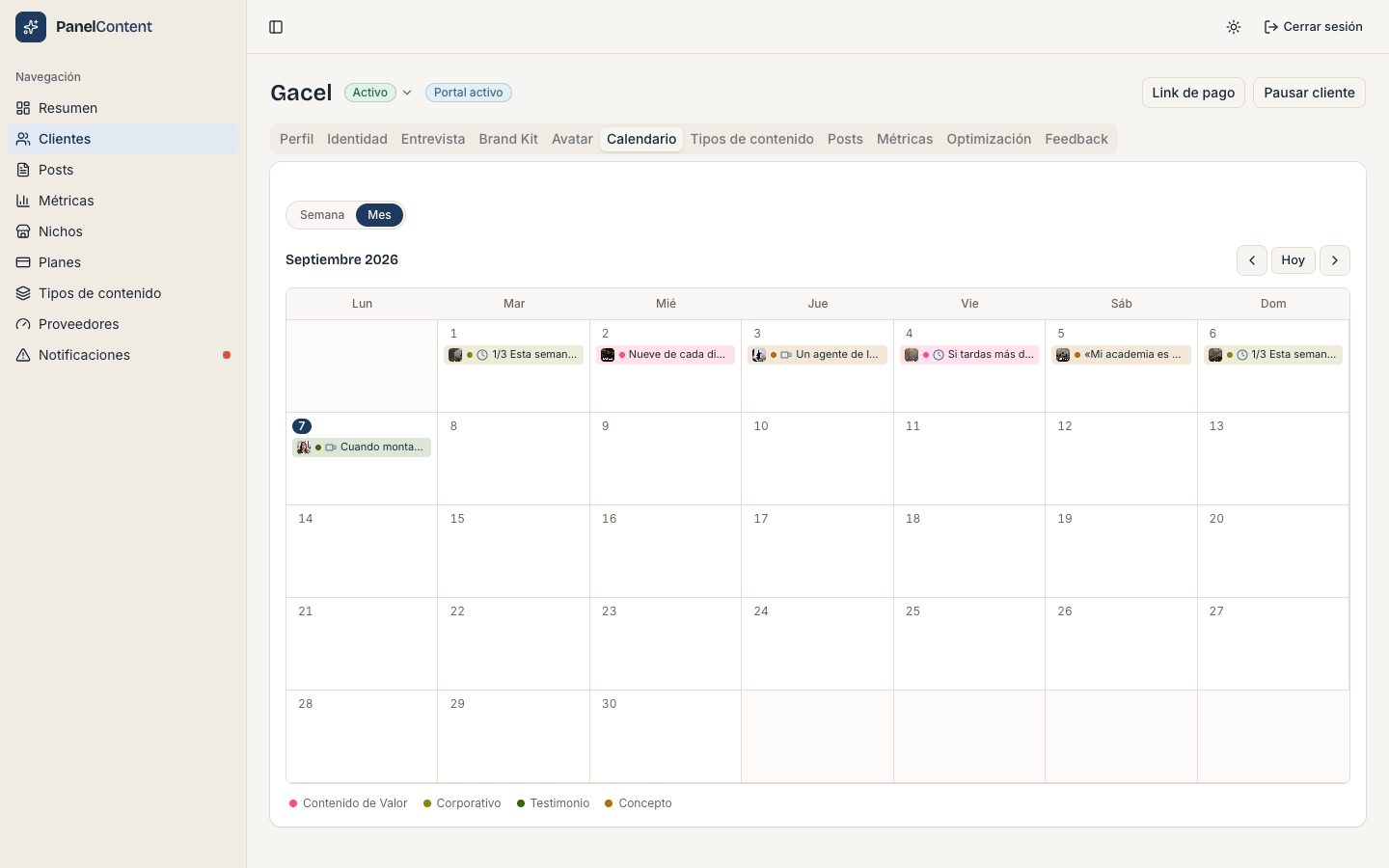1389x868 pixels.
Task: Select the Feedback tab
Action: pos(1076,139)
